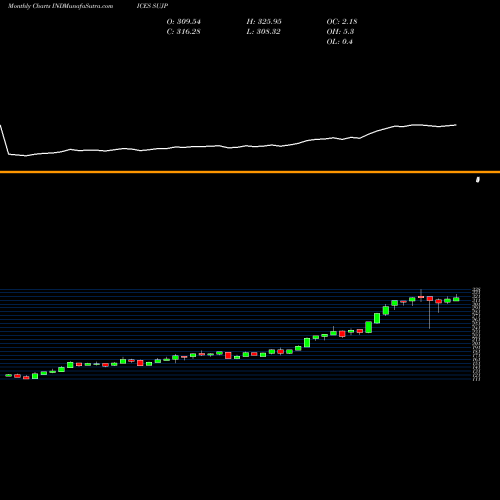Click the last green candle on the right
This screenshot has height=500, width=500.
point(456,299)
